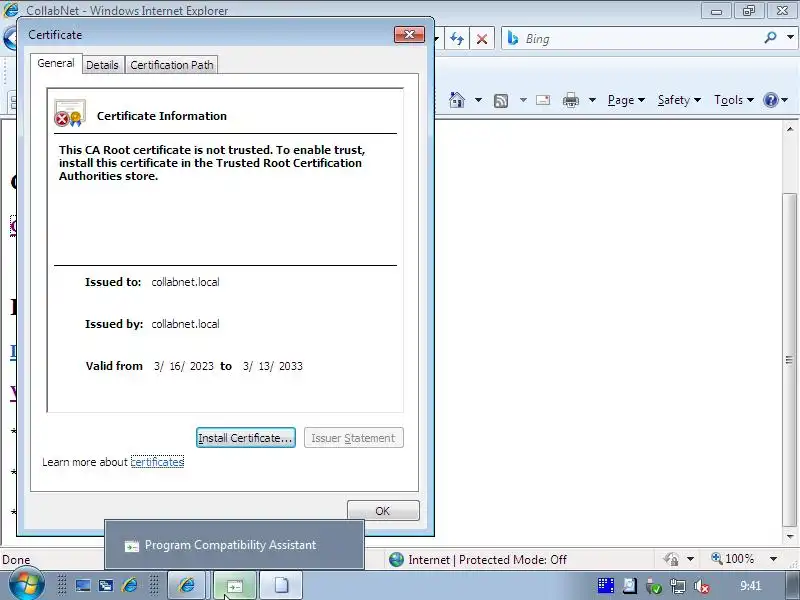The image size is (800, 600).
Task: Expand the Bing search provider dropdown
Action: [790, 37]
